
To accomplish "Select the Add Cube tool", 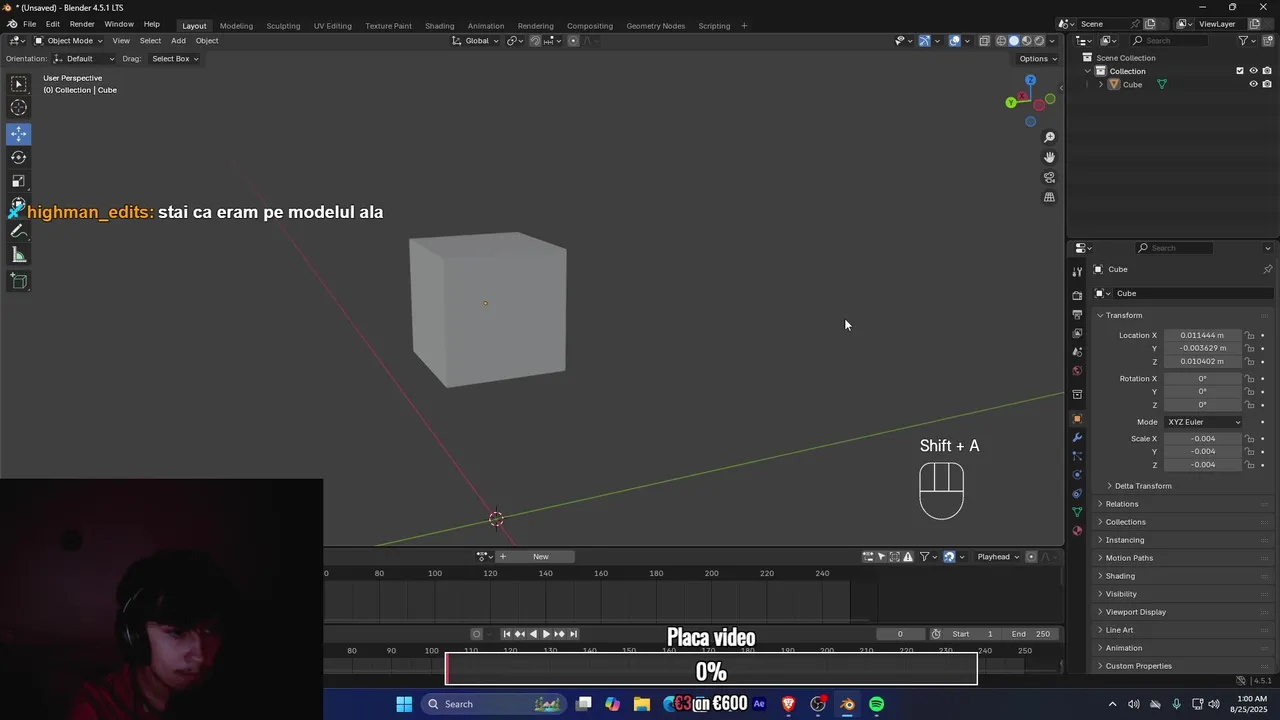I will (19, 281).
